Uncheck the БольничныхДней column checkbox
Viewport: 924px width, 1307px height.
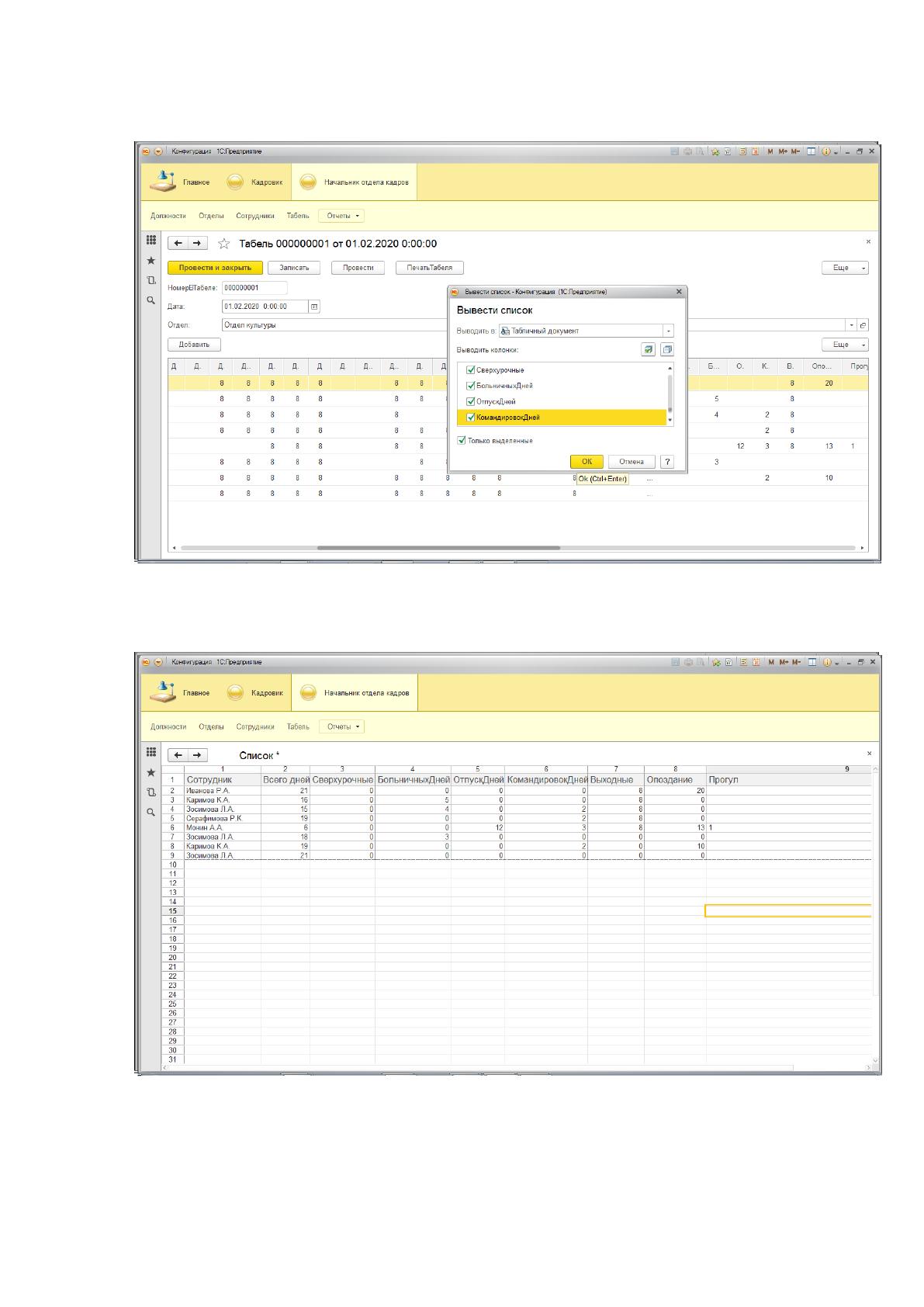coord(470,386)
